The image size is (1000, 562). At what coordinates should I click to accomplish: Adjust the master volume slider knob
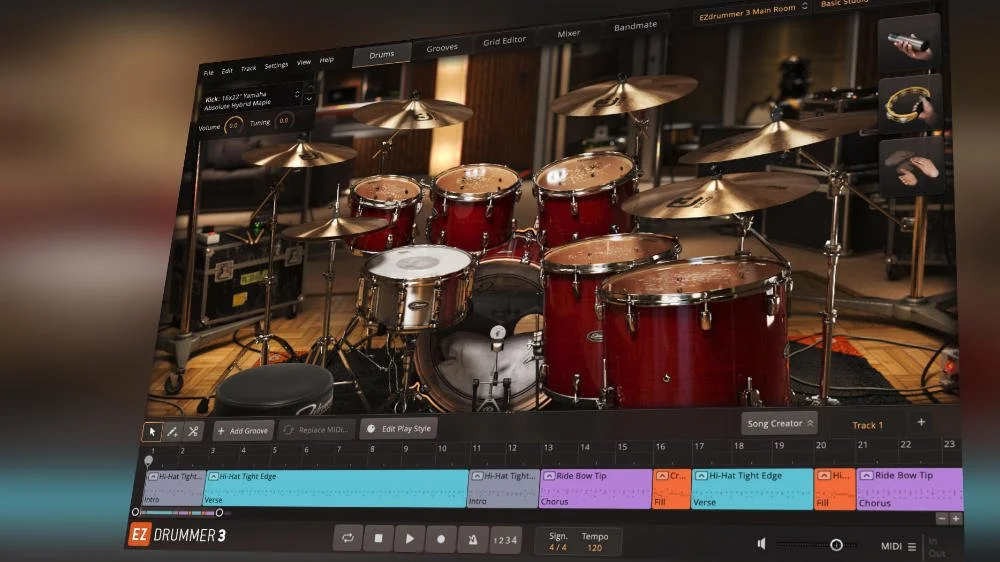coord(836,545)
